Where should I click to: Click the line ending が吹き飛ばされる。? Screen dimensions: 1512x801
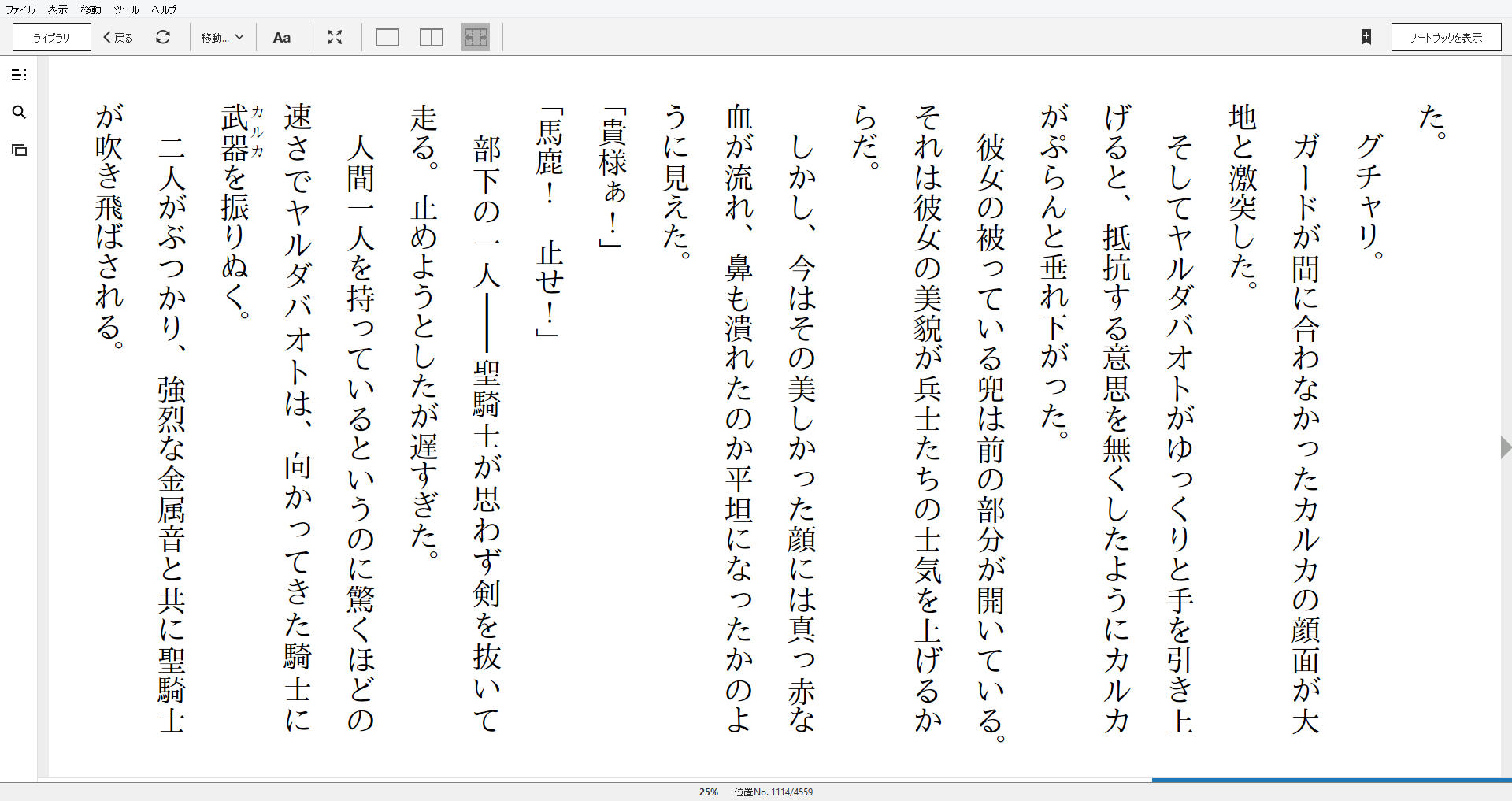(109, 227)
